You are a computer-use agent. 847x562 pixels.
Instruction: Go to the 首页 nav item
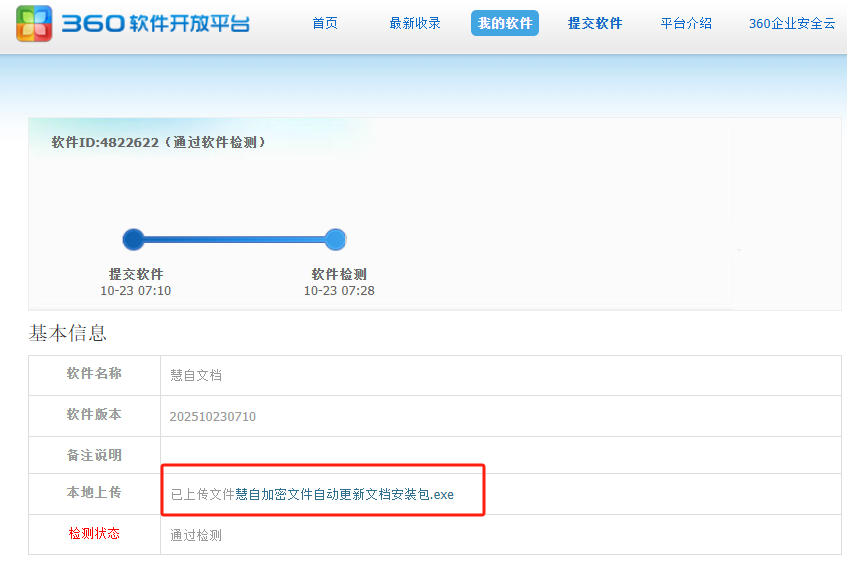(325, 23)
